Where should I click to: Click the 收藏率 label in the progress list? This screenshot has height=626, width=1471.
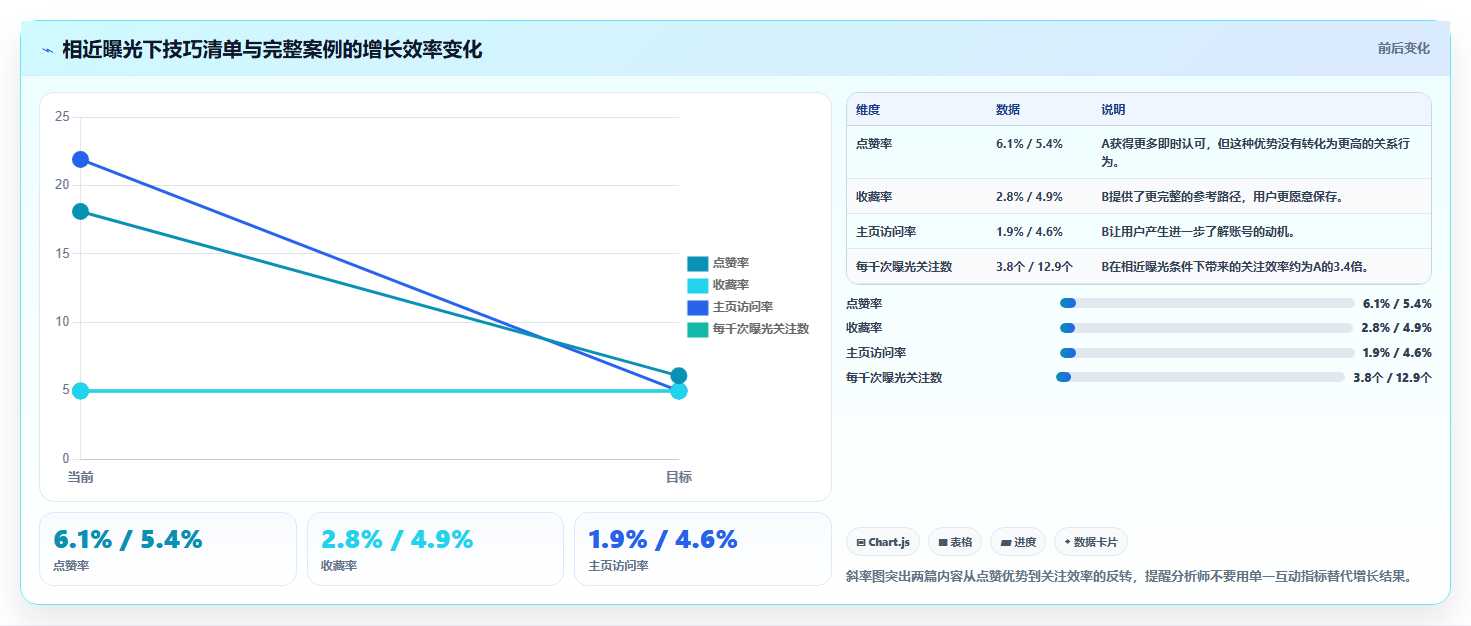coord(864,328)
